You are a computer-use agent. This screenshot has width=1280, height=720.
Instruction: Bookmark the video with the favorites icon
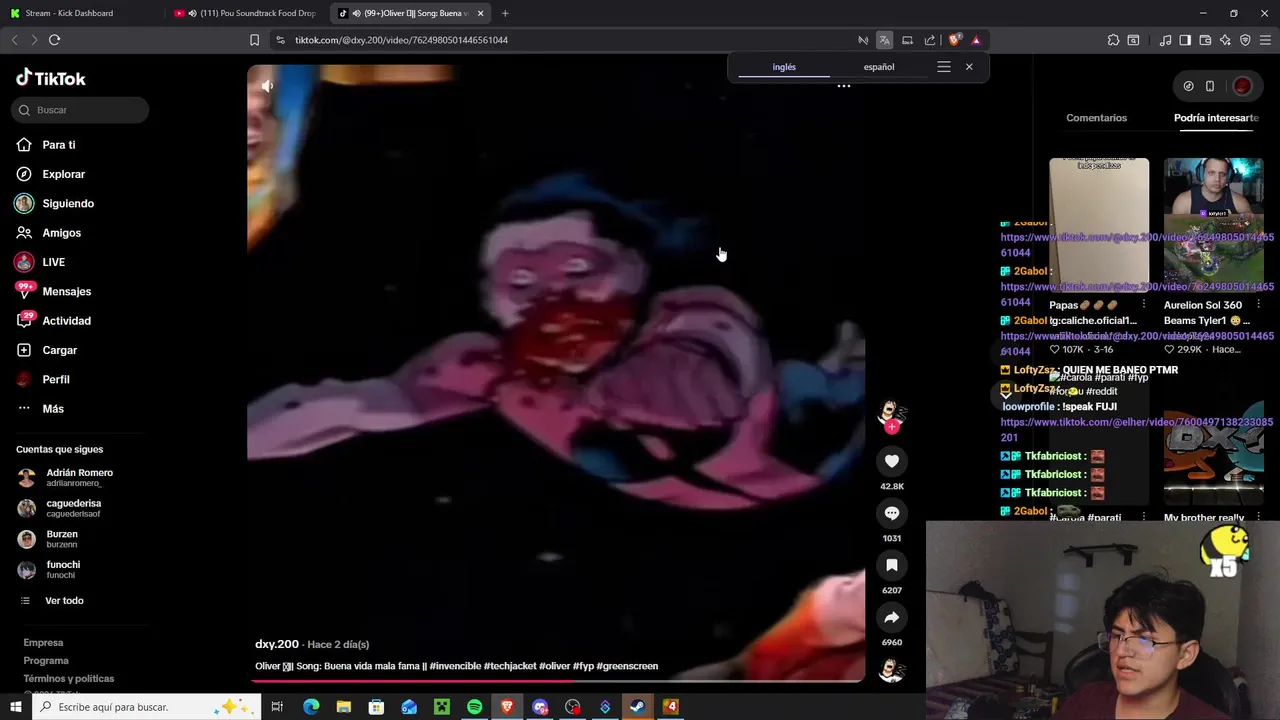pos(892,565)
